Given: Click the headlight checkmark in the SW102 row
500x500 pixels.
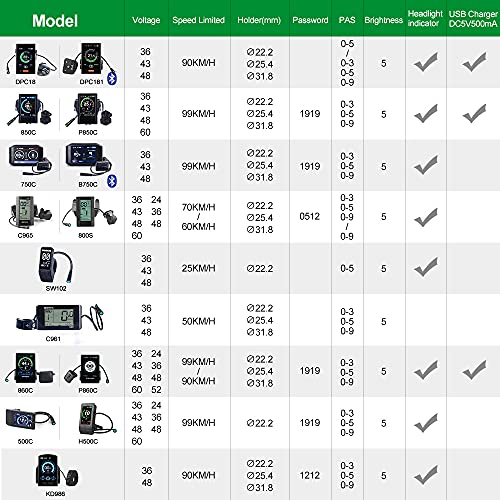Looking at the screenshot, I should pyautogui.click(x=426, y=267).
